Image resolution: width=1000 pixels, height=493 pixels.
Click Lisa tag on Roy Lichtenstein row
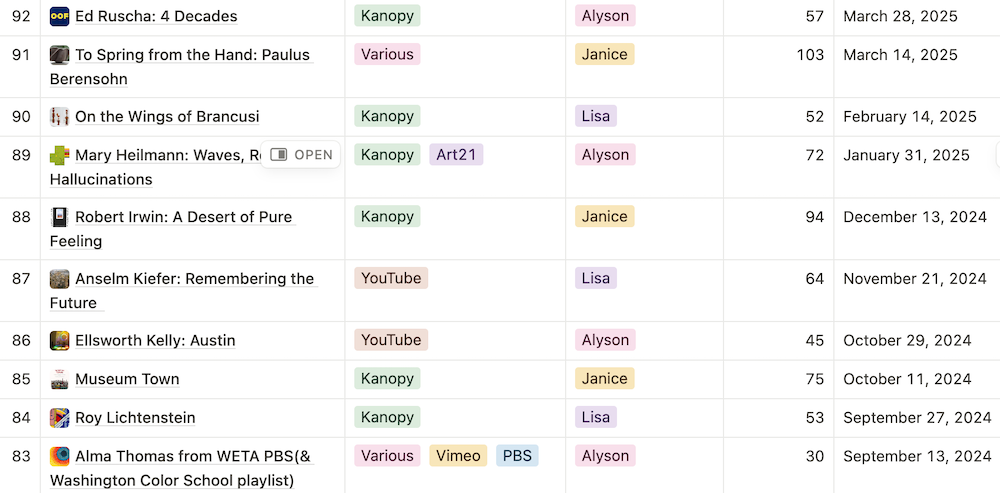tap(596, 417)
